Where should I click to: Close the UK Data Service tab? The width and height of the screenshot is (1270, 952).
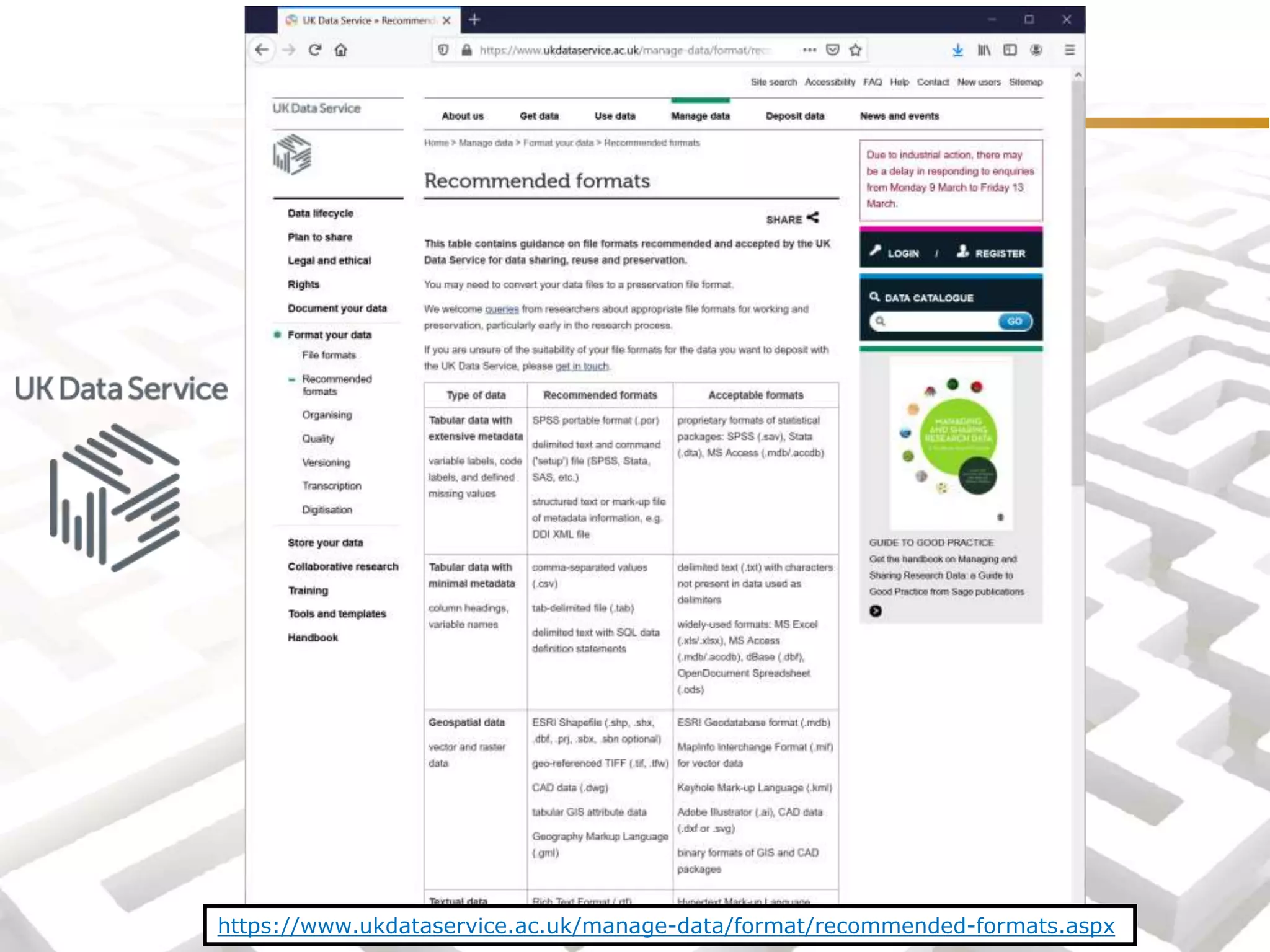pyautogui.click(x=446, y=20)
